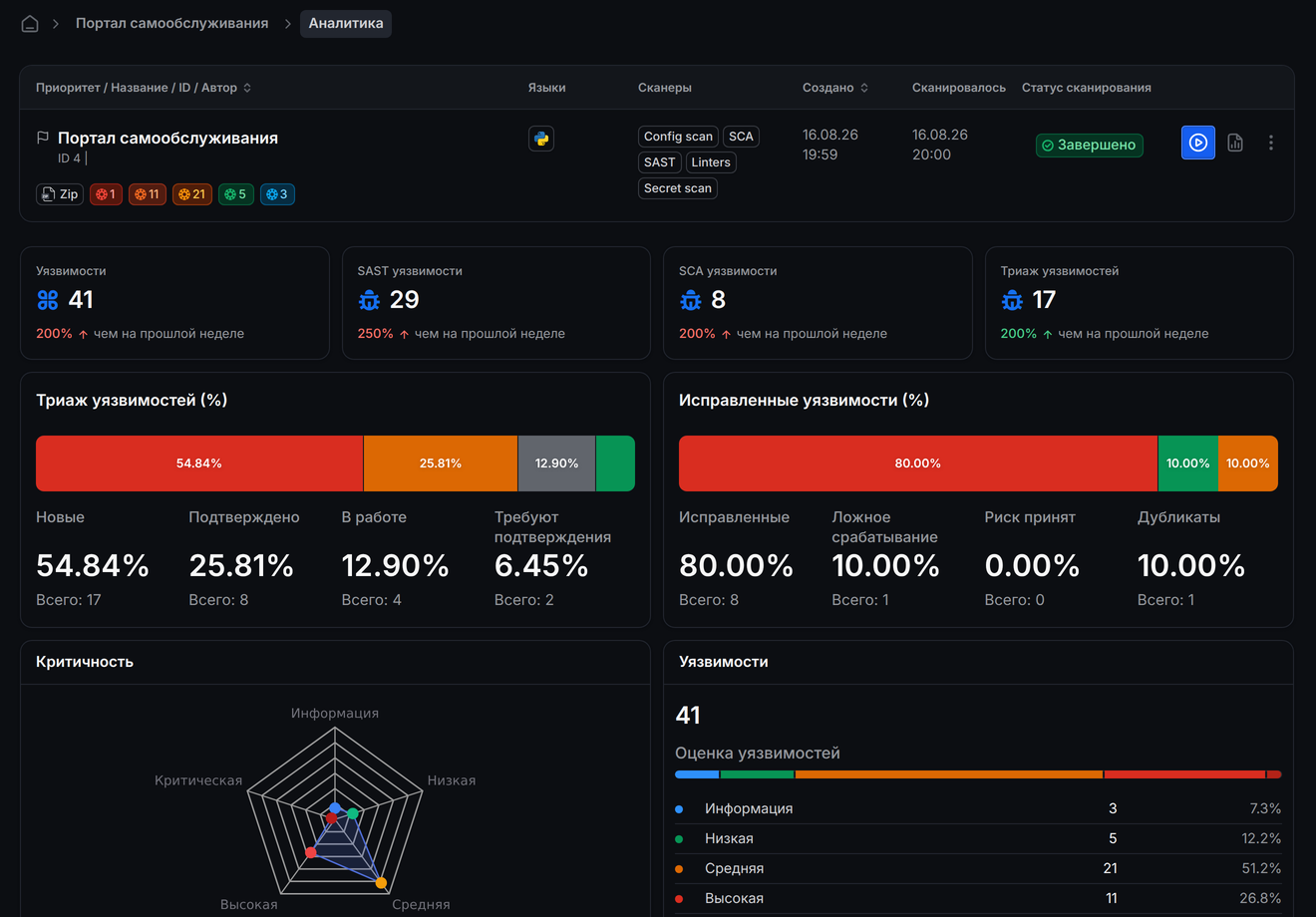This screenshot has height=917, width=1316.
Task: Open the report document icon
Action: pyautogui.click(x=1235, y=143)
